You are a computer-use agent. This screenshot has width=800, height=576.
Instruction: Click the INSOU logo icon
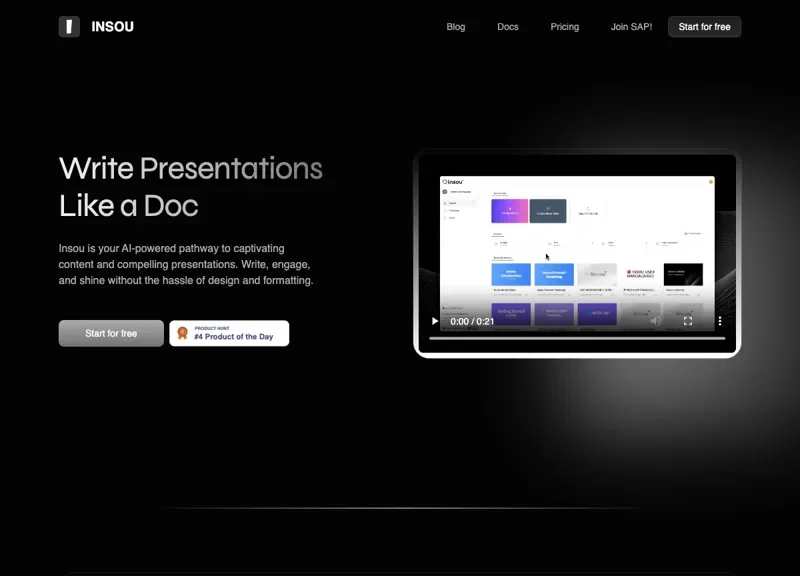(x=69, y=27)
